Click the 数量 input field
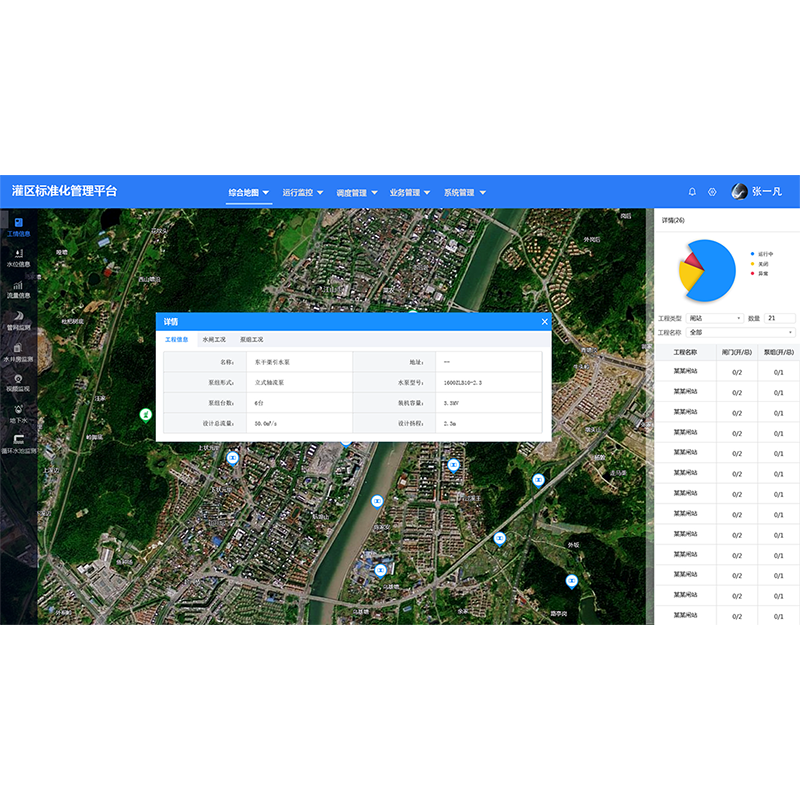This screenshot has height=800, width=800. 780,318
